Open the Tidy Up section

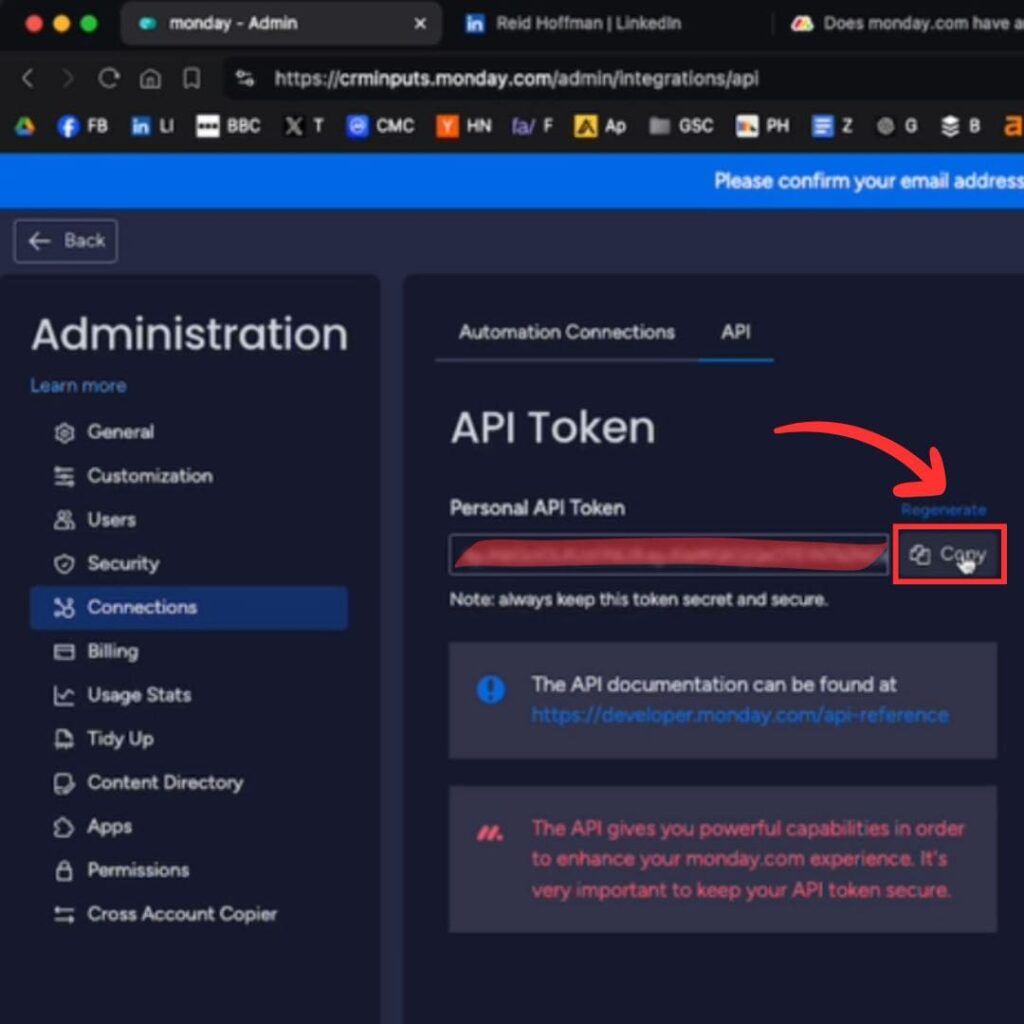(104, 739)
